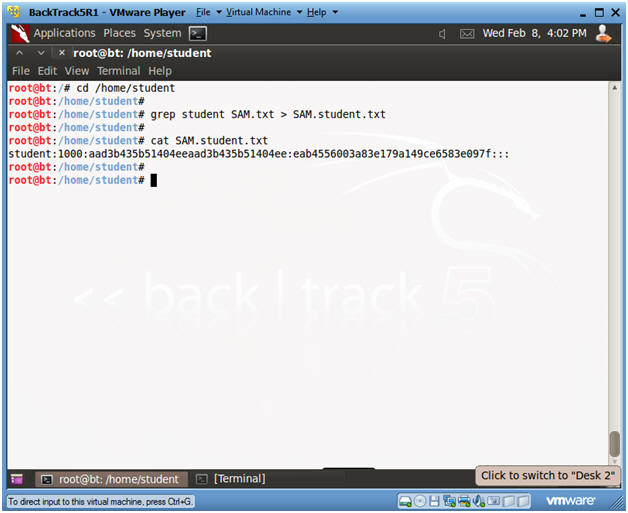Click VMware floppy device icon
Image resolution: width=628 pixels, height=513 pixels.
(x=434, y=501)
